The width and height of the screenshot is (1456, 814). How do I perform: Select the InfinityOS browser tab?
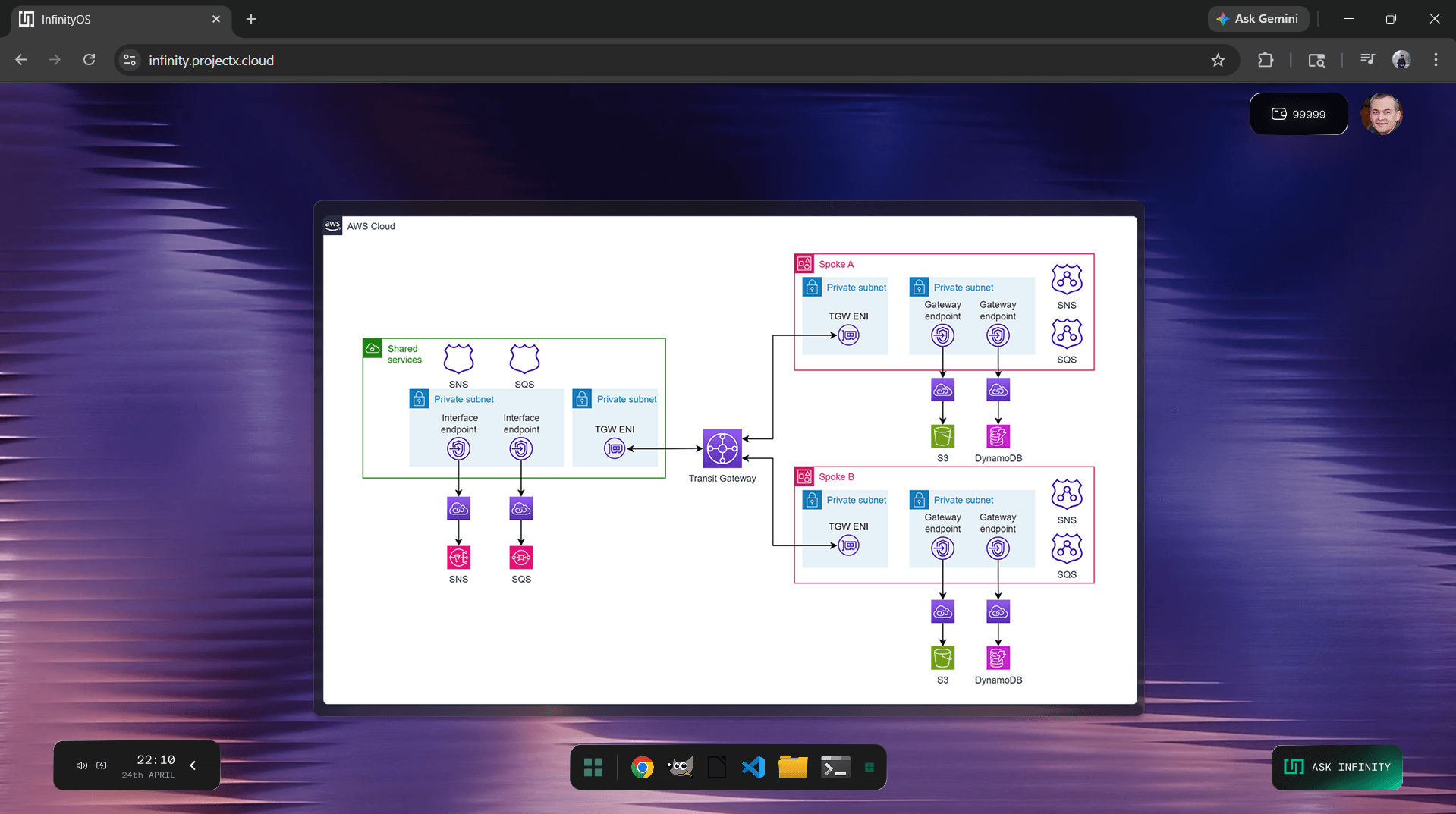coord(120,19)
